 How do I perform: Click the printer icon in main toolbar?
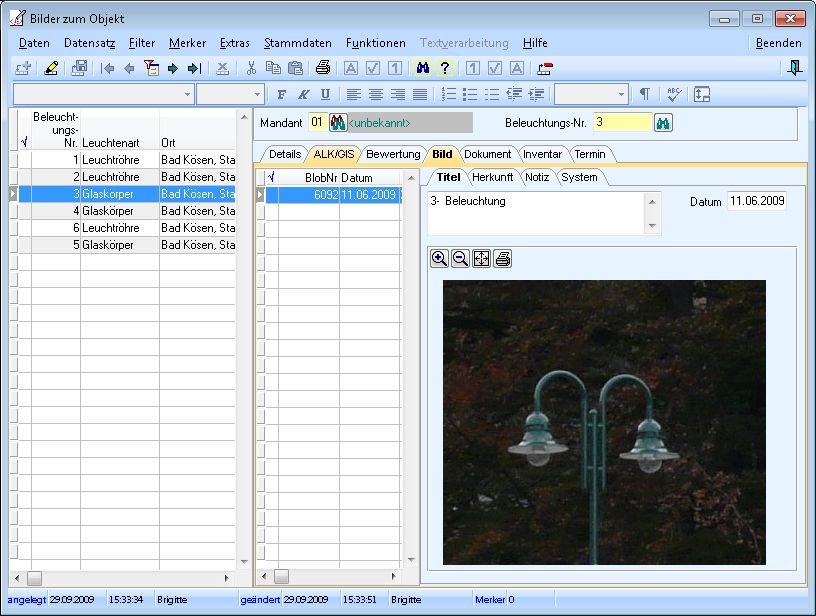click(x=323, y=68)
